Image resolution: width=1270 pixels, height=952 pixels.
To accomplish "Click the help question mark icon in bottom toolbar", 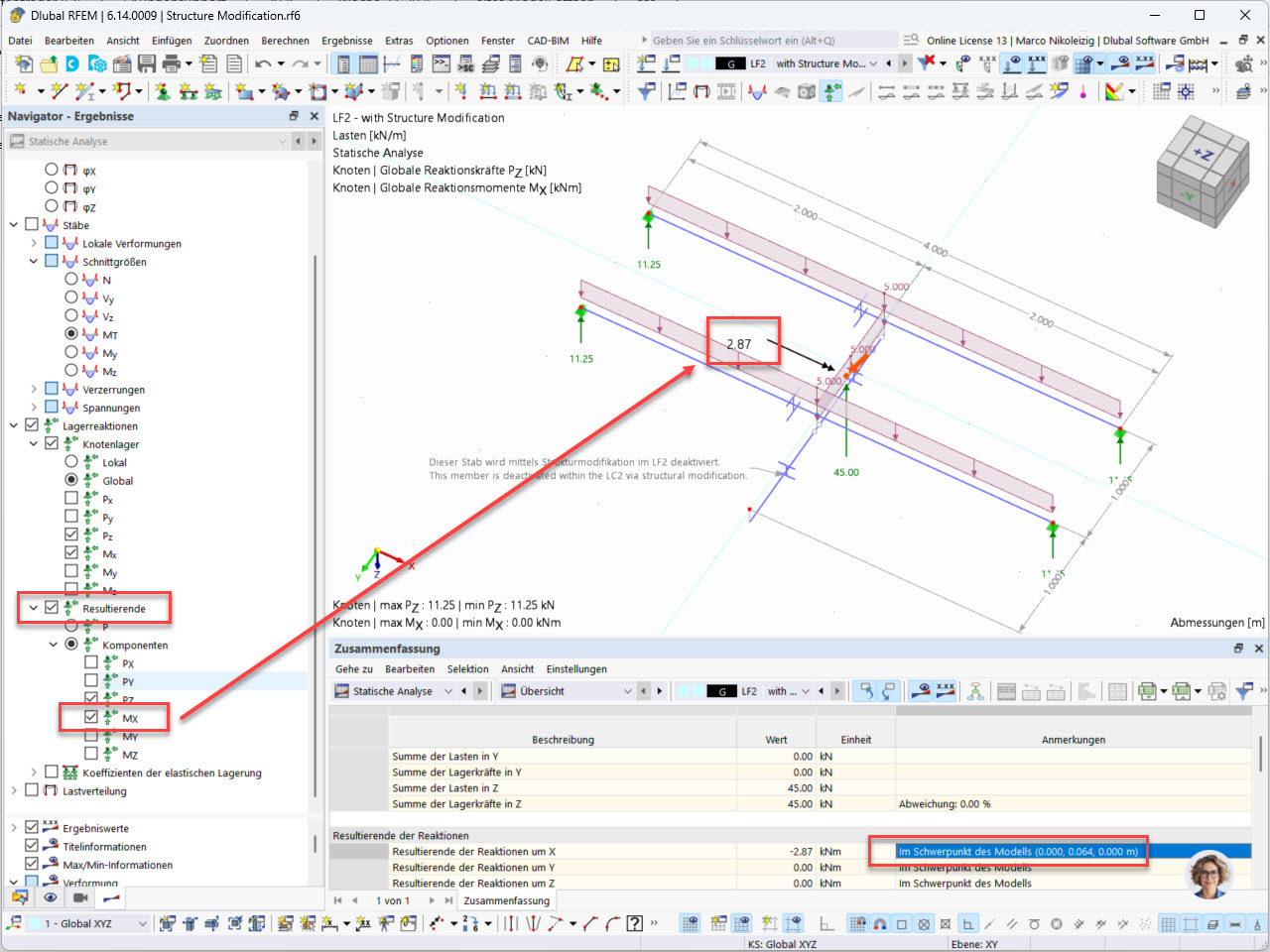I will point(635,923).
